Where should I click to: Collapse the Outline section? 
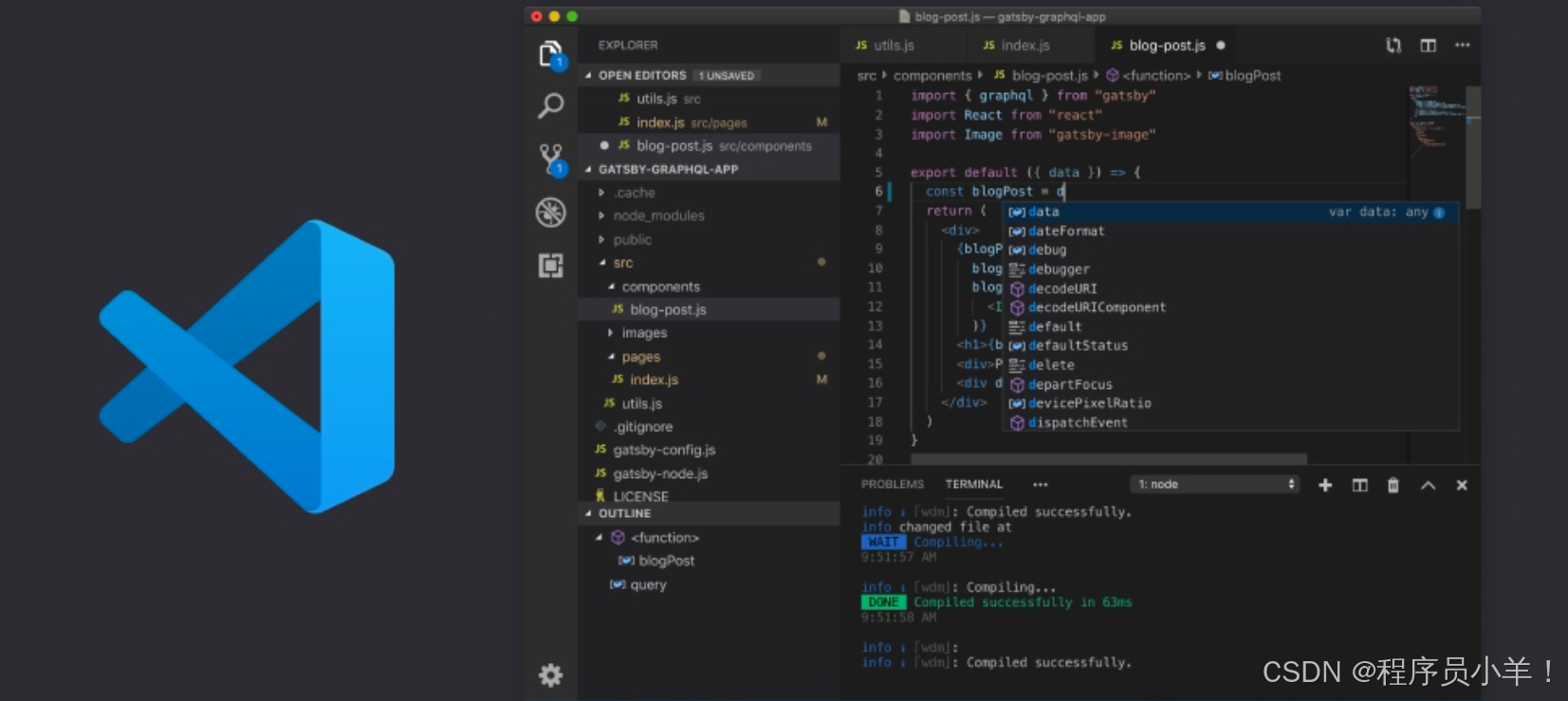click(588, 513)
